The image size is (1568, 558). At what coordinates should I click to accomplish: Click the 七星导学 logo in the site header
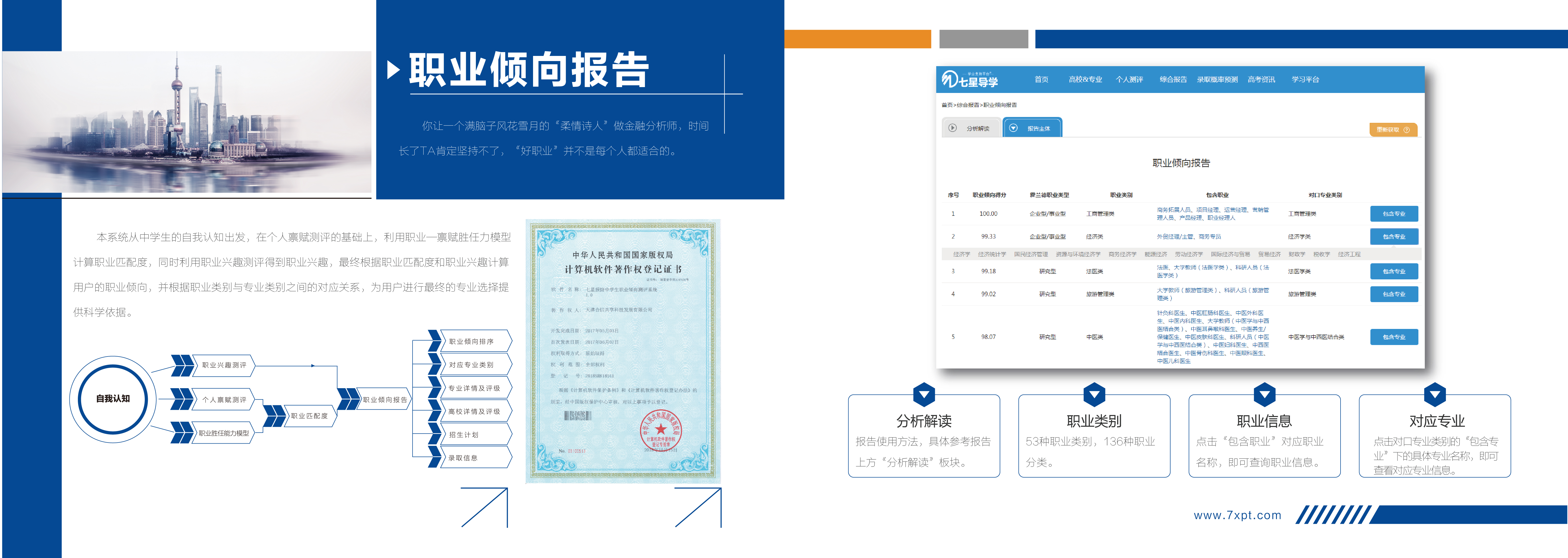pyautogui.click(x=970, y=79)
